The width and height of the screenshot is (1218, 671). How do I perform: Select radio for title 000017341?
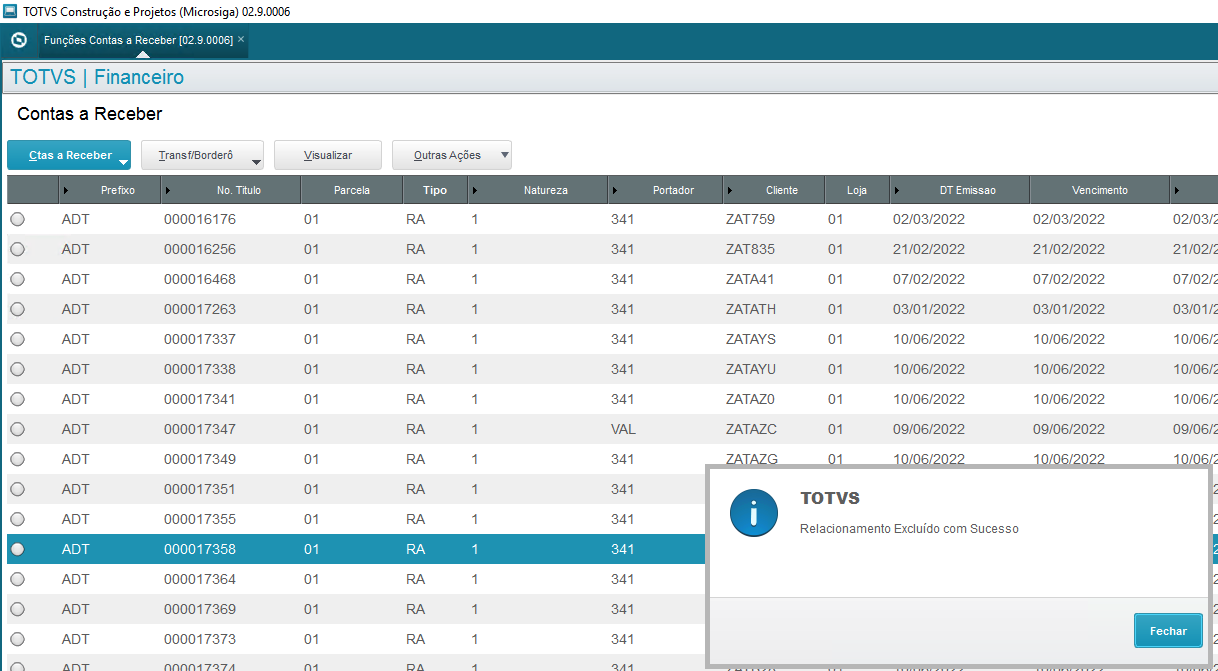point(18,399)
